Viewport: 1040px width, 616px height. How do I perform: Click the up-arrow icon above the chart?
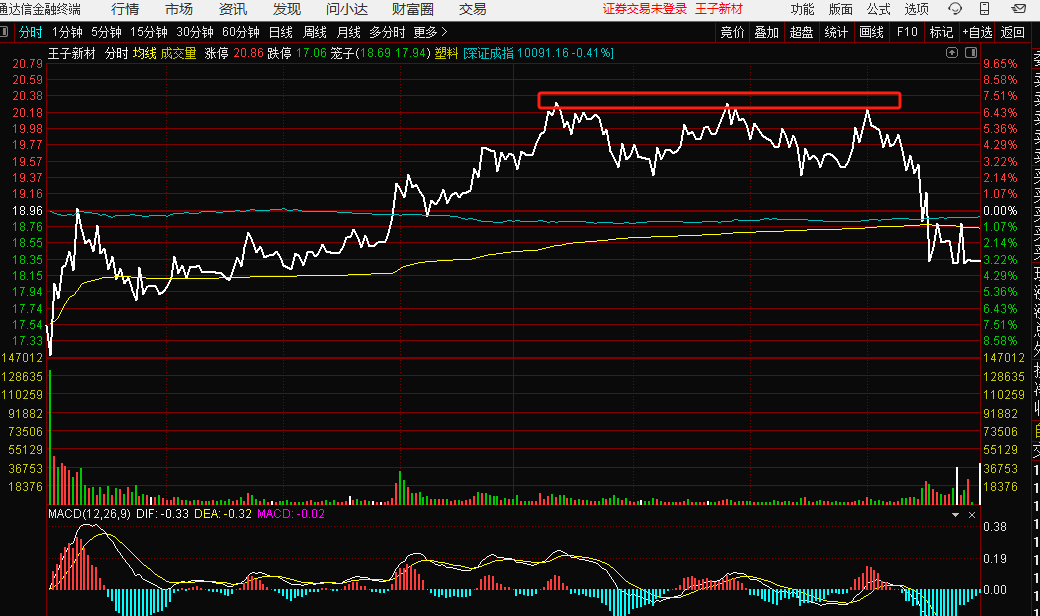(x=952, y=52)
